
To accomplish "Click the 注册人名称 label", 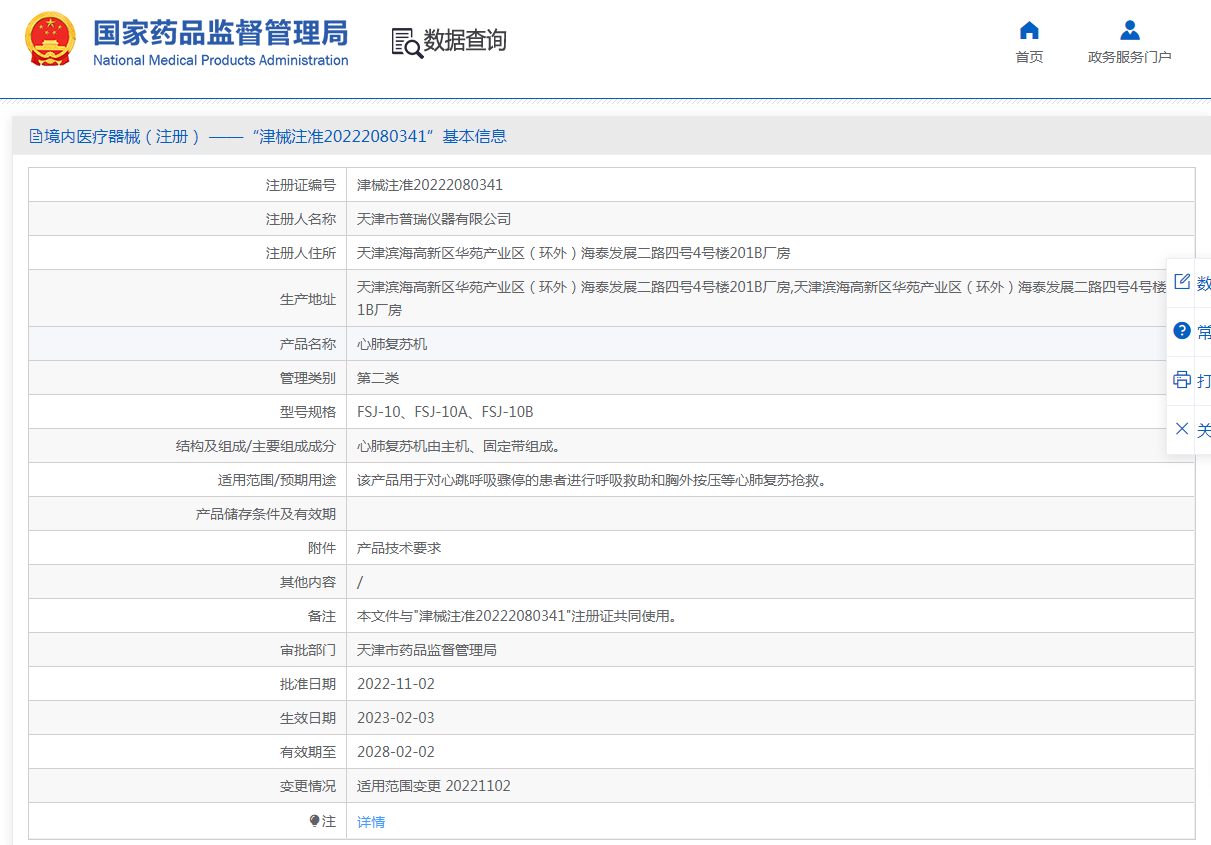I will [x=301, y=219].
